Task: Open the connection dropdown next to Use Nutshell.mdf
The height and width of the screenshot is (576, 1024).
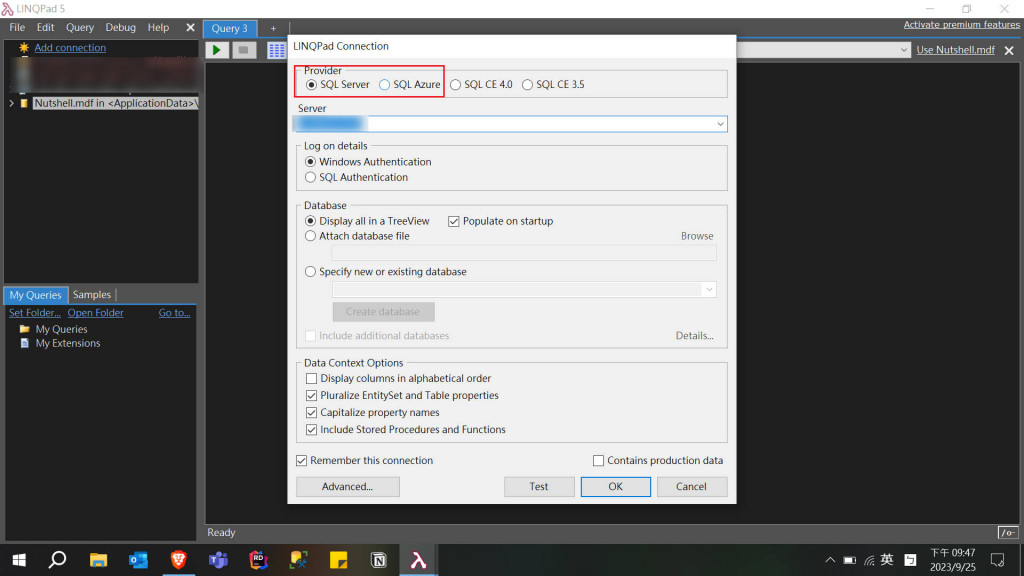Action: click(903, 50)
